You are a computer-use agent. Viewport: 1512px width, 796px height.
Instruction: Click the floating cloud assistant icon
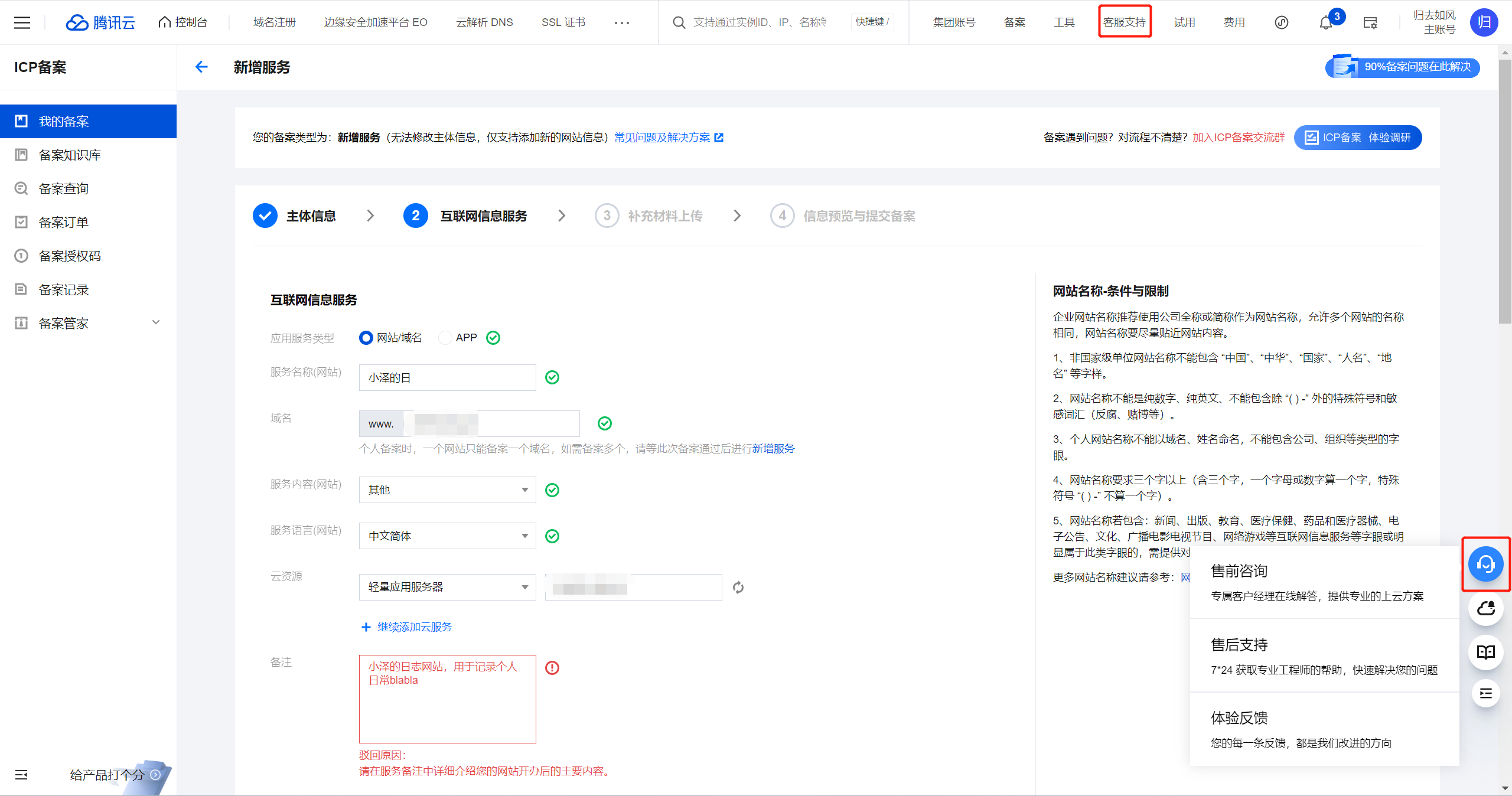[x=1485, y=608]
